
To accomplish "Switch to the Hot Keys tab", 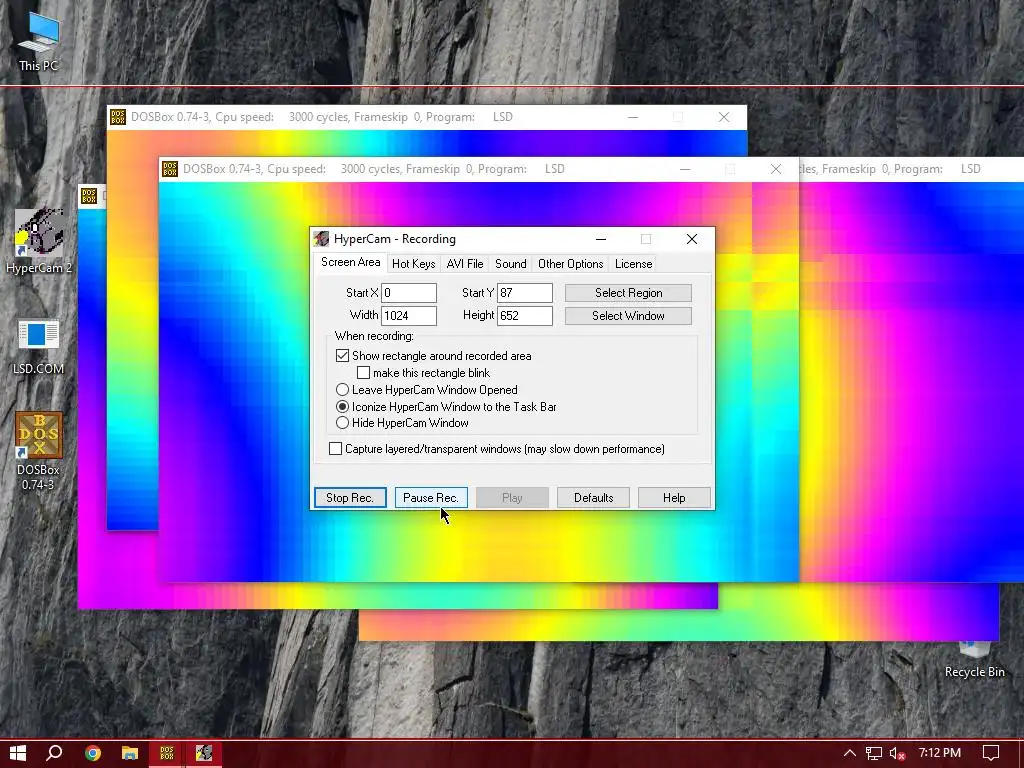I will [413, 264].
